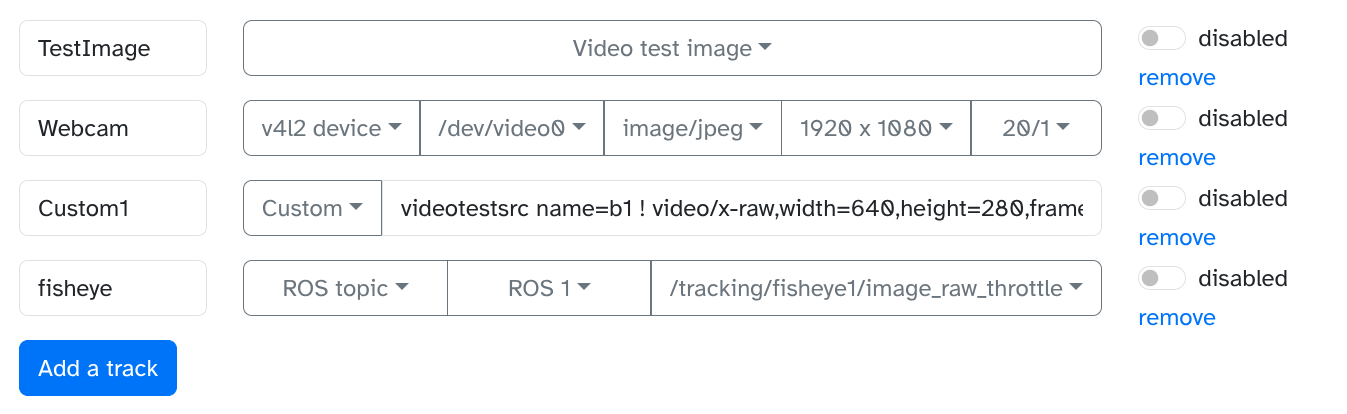Remove the TestImage track
Image resolution: width=1347 pixels, height=414 pixels.
pyautogui.click(x=1176, y=78)
